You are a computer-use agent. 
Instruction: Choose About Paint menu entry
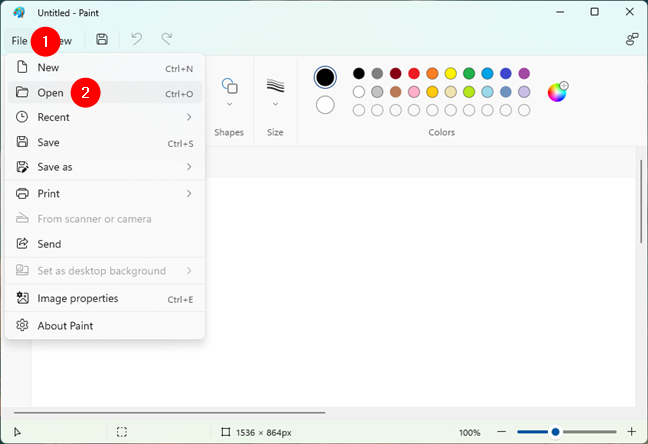point(105,326)
